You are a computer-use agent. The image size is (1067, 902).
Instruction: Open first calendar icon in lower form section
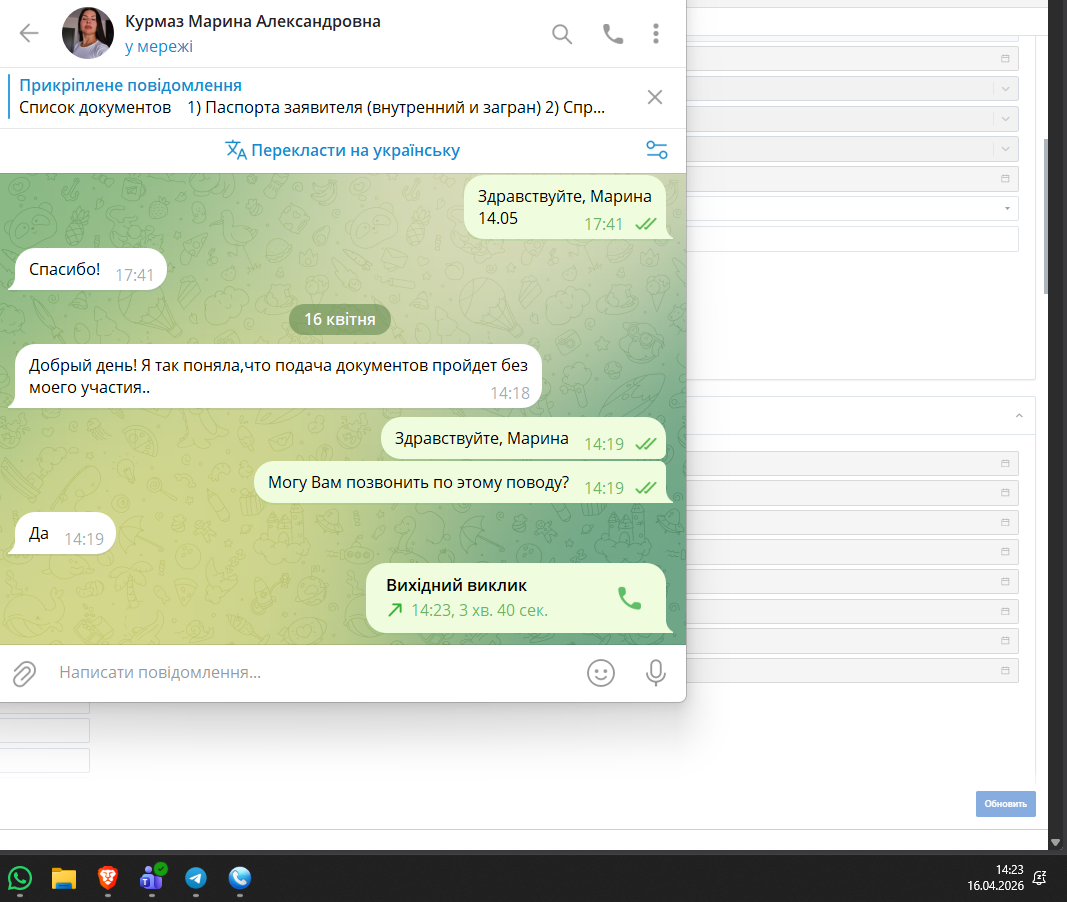click(1005, 463)
